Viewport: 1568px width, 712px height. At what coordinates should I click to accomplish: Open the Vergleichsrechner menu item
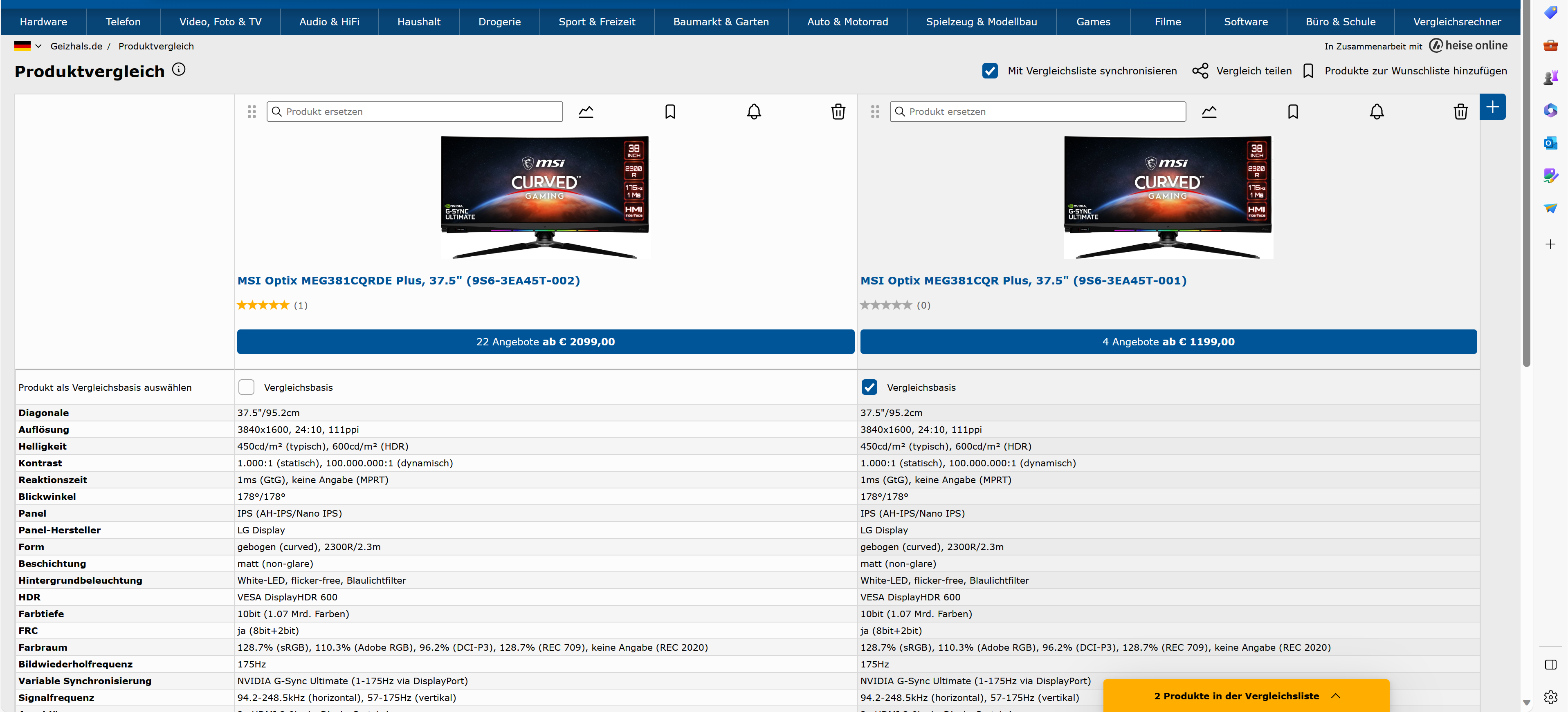point(1457,22)
